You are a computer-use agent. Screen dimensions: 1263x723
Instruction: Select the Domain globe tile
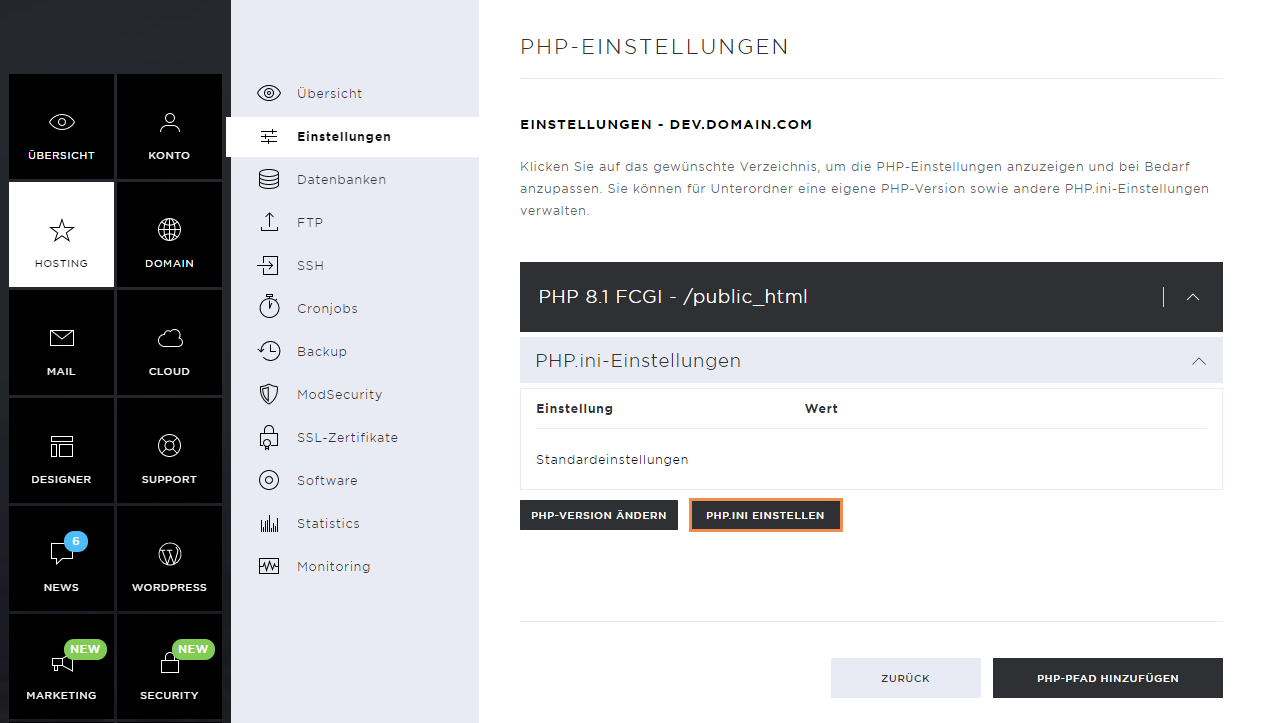tap(169, 235)
